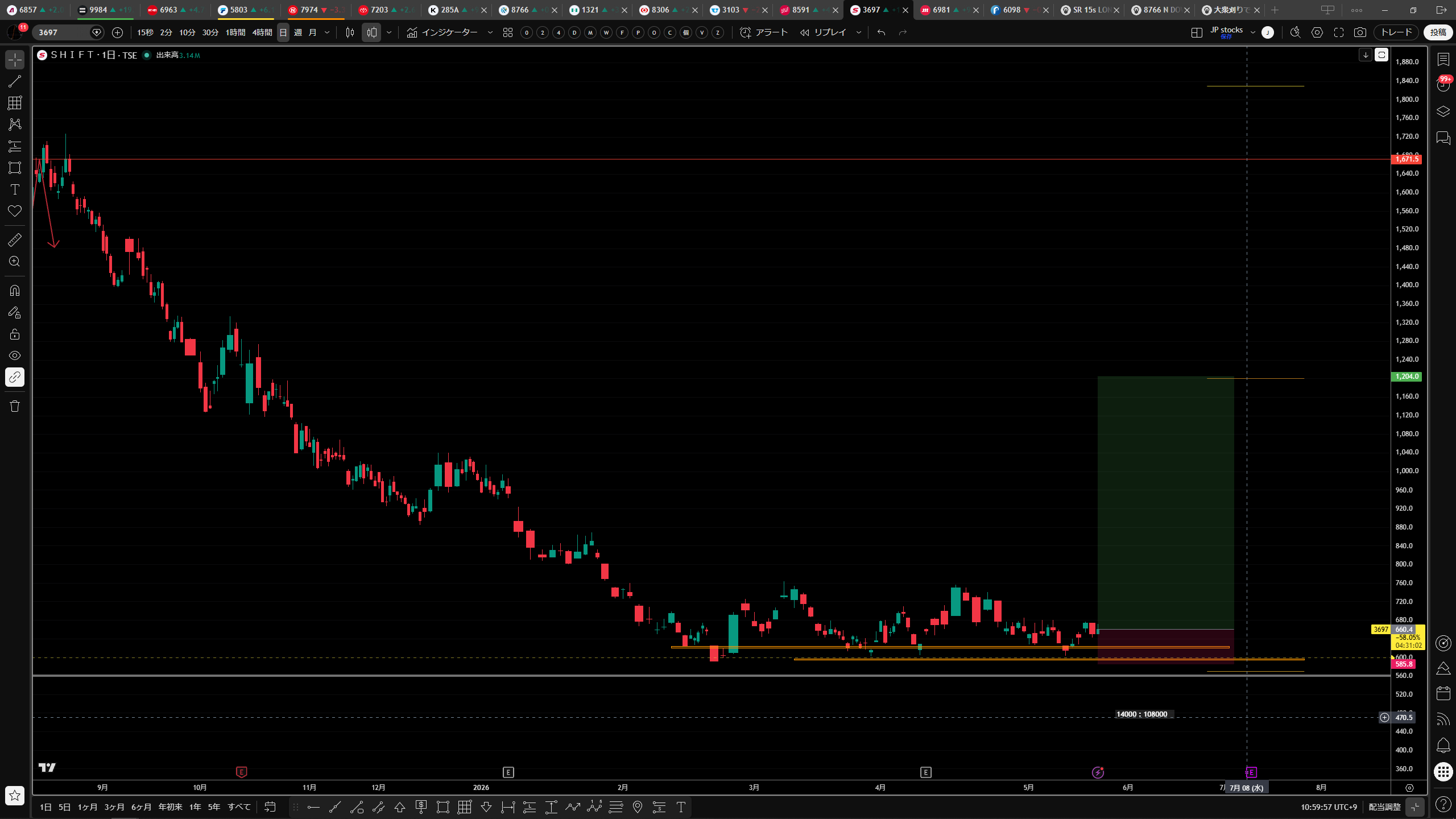This screenshot has height=819, width=1456.
Task: Hide all drawings with eye icon
Action: pyautogui.click(x=15, y=355)
